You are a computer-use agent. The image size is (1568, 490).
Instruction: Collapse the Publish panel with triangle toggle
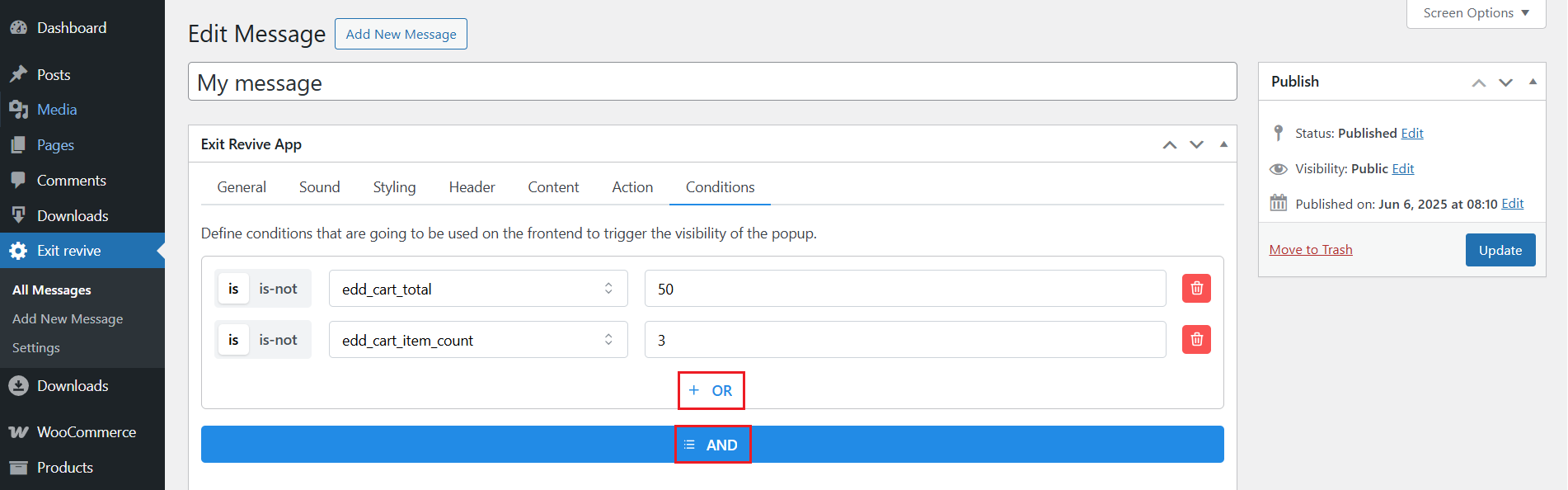click(1533, 82)
